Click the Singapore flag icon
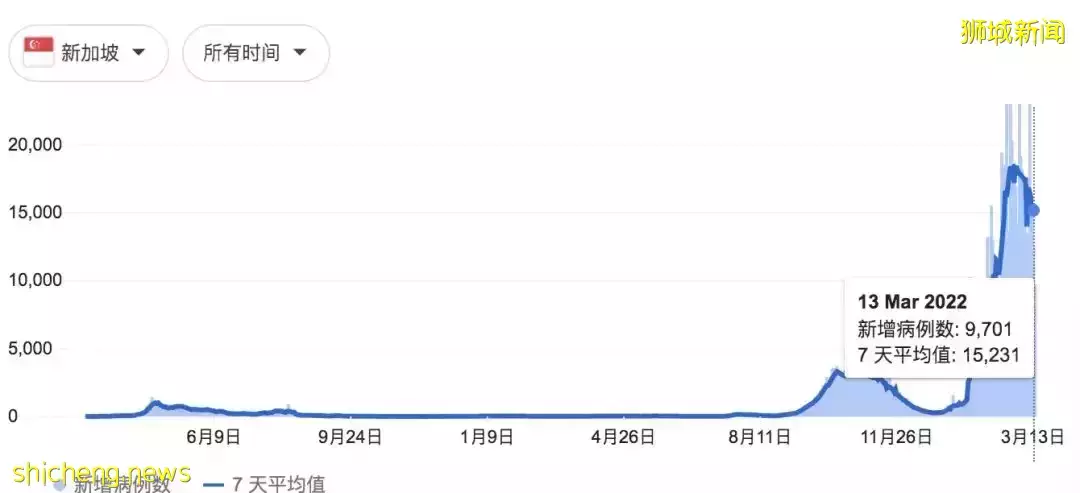The width and height of the screenshot is (1080, 493). pos(39,52)
